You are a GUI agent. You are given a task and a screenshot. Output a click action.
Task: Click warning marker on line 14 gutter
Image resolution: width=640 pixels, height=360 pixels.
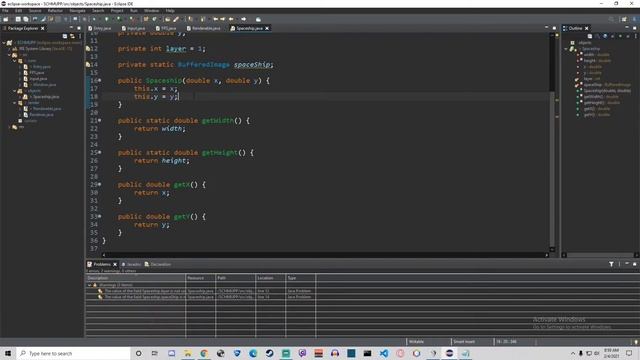88,64
